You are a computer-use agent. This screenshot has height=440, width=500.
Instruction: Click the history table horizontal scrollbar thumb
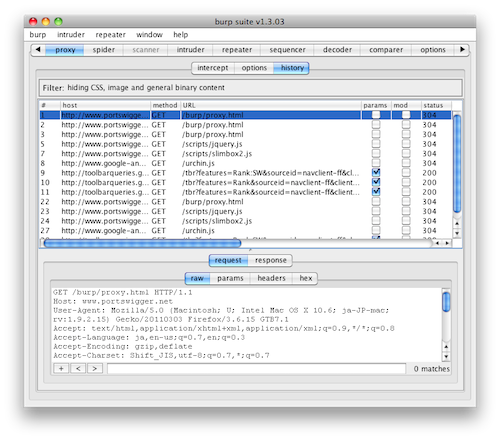[142, 244]
